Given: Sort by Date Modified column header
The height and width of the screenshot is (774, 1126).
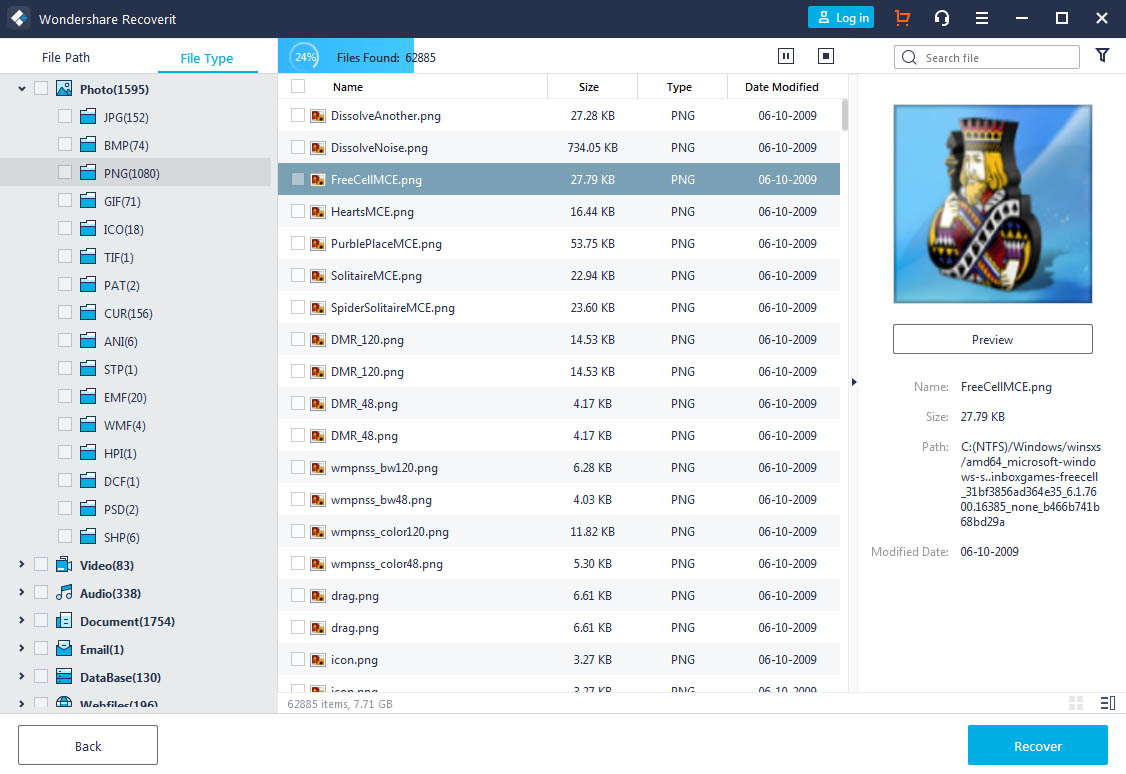Looking at the screenshot, I should coord(781,87).
